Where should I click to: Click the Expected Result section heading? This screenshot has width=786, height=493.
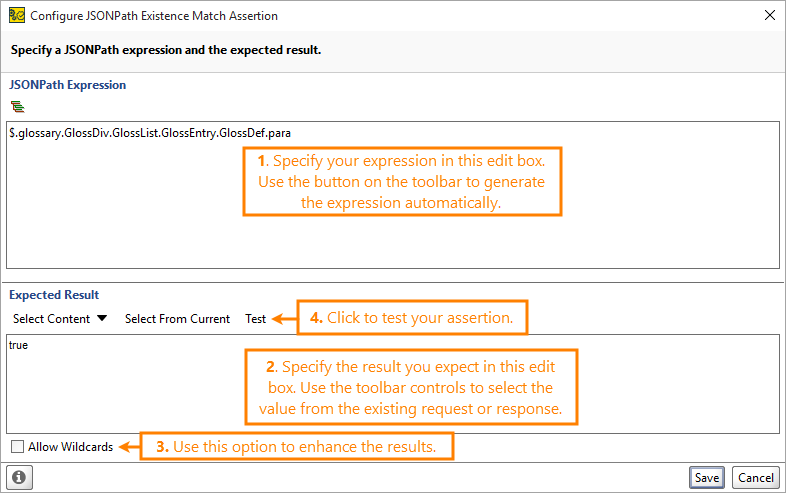coord(54,295)
